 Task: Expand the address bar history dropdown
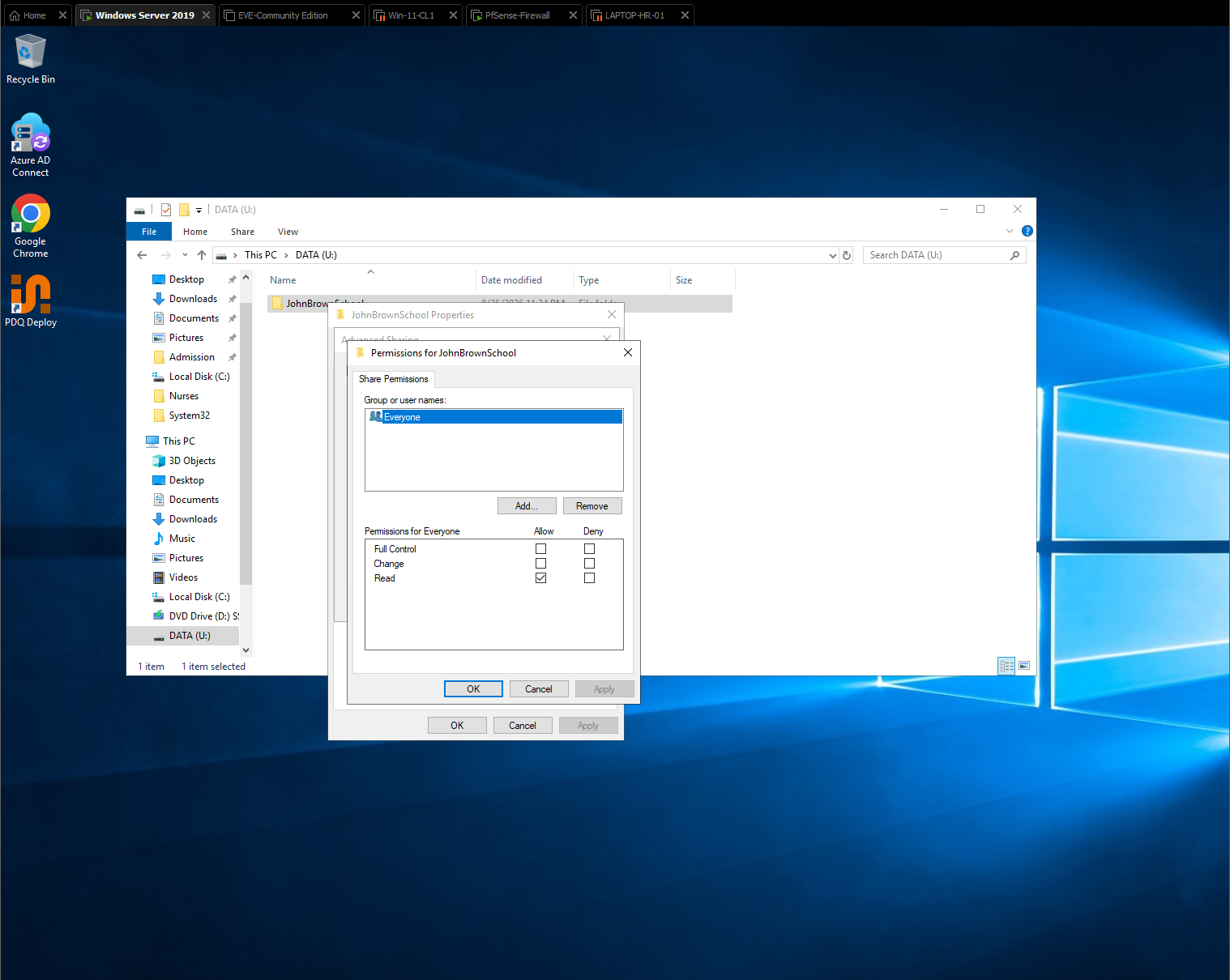coord(833,255)
